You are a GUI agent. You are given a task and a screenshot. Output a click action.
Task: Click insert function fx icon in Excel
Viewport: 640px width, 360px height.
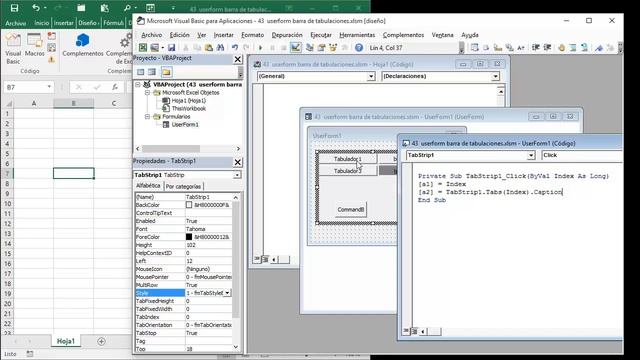click(x=115, y=87)
